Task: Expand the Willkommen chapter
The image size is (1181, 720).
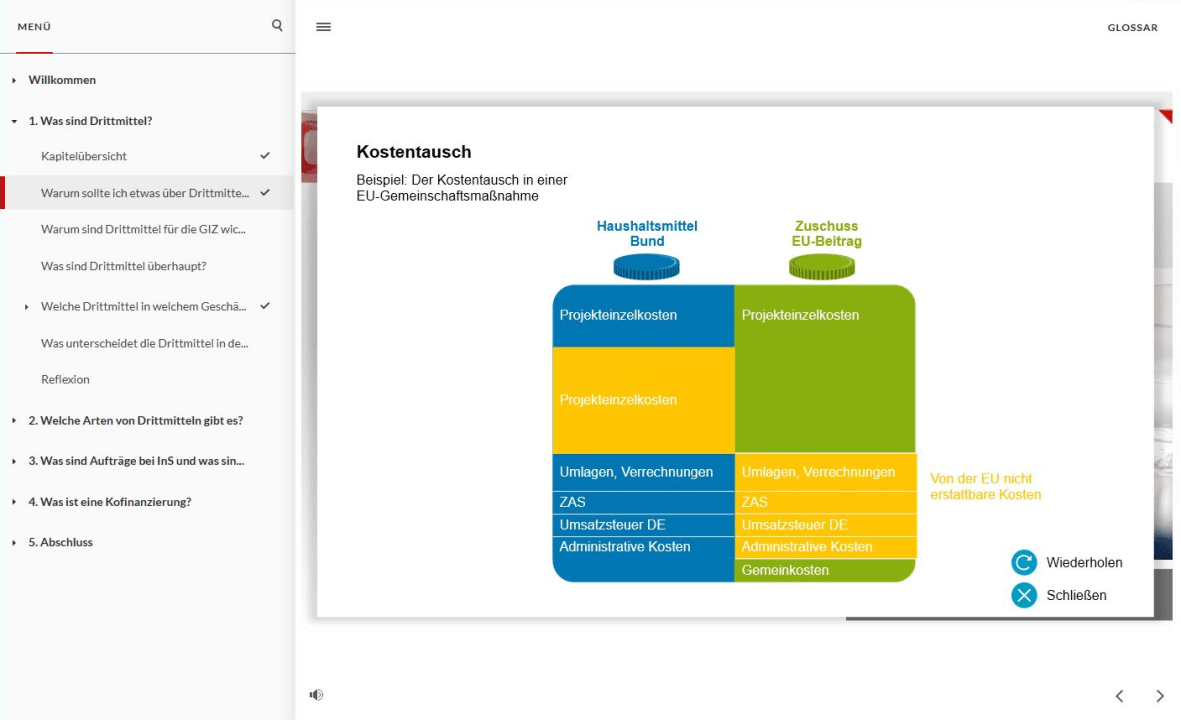Action: point(14,80)
